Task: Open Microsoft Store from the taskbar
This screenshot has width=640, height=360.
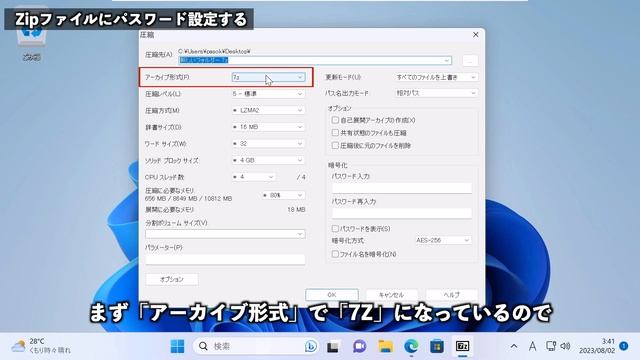Action: pos(437,346)
